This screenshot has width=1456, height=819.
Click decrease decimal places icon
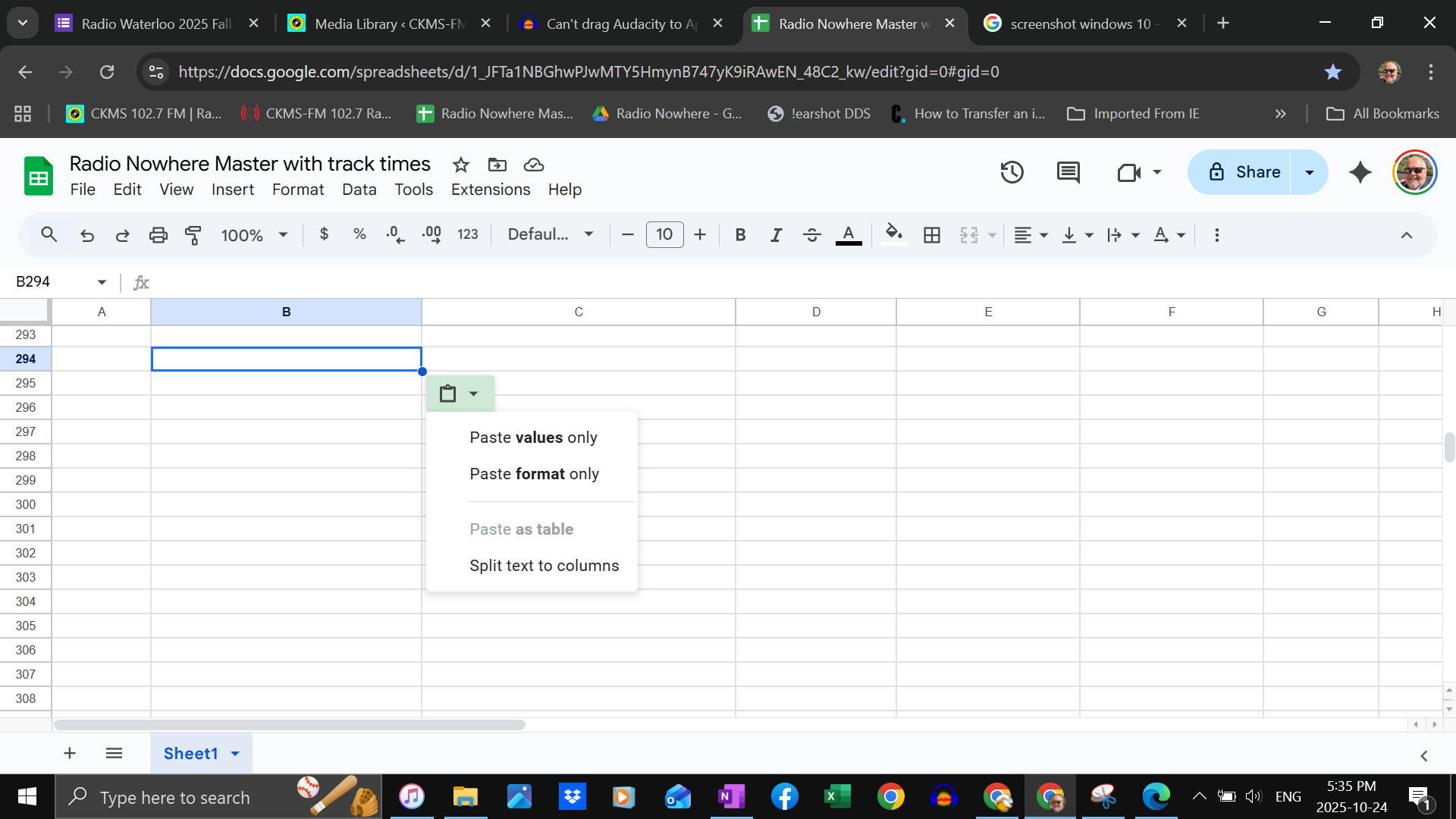point(395,235)
